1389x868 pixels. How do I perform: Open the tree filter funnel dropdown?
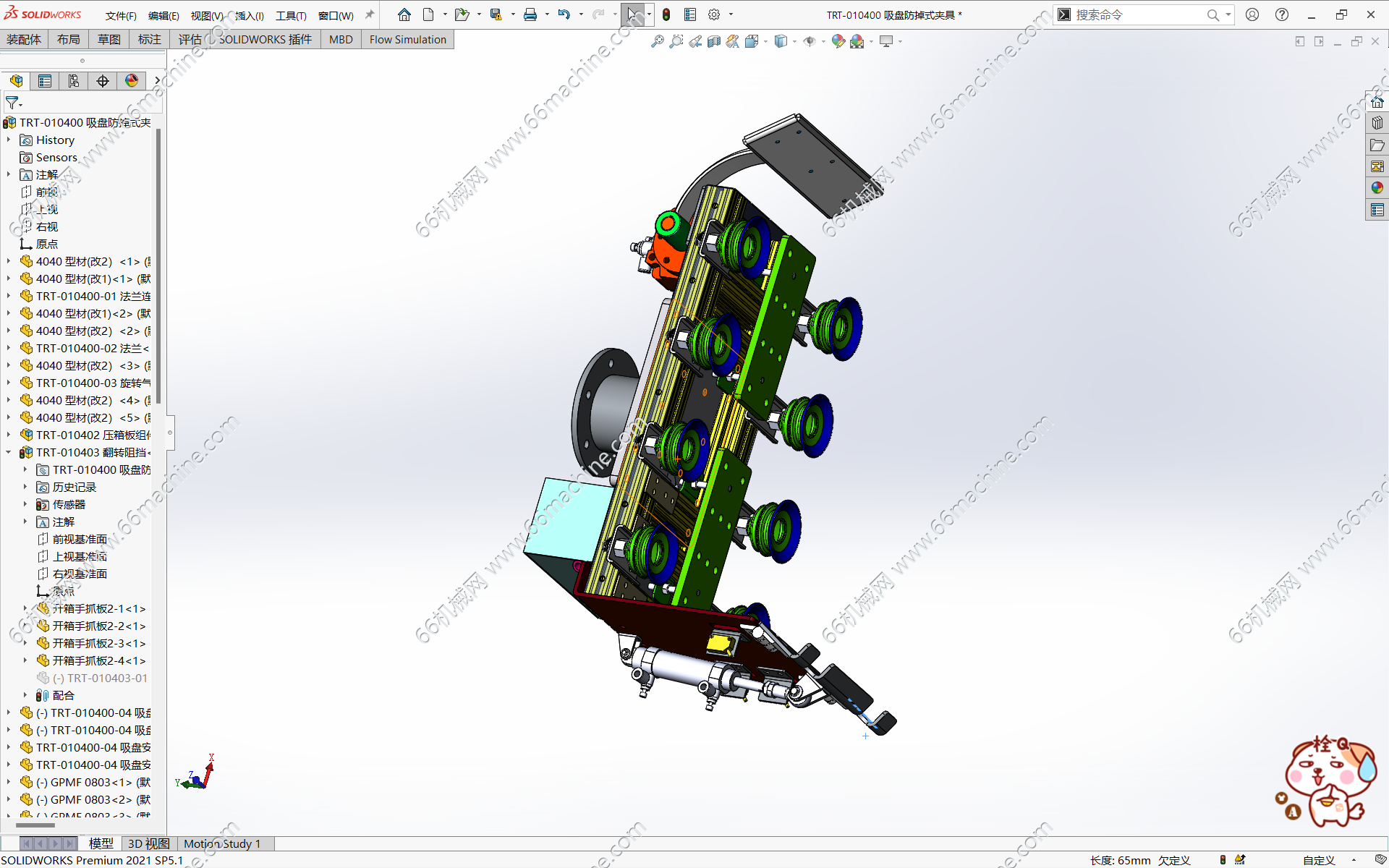[x=14, y=103]
